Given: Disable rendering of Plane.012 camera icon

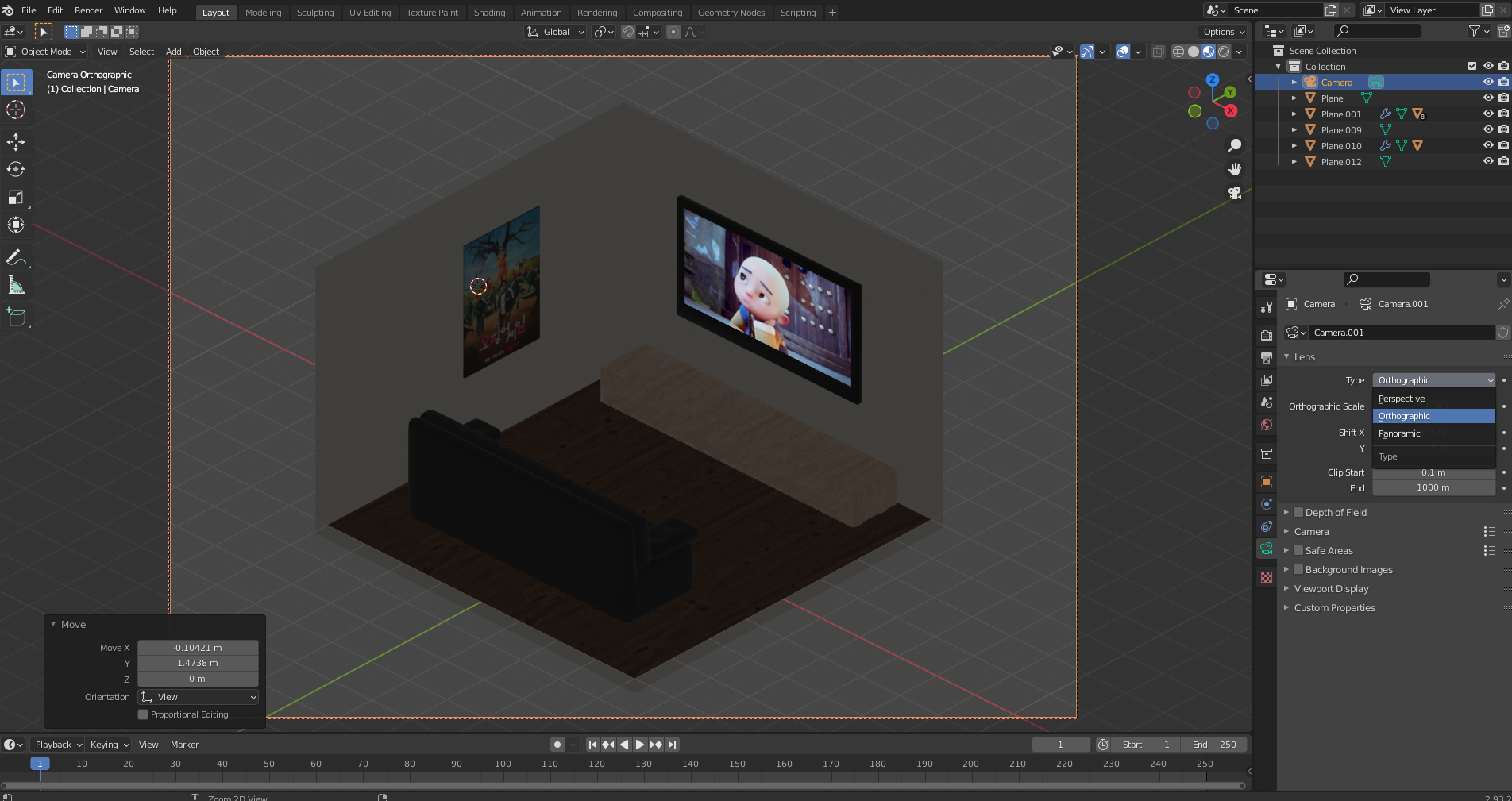Looking at the screenshot, I should coord(1503,161).
